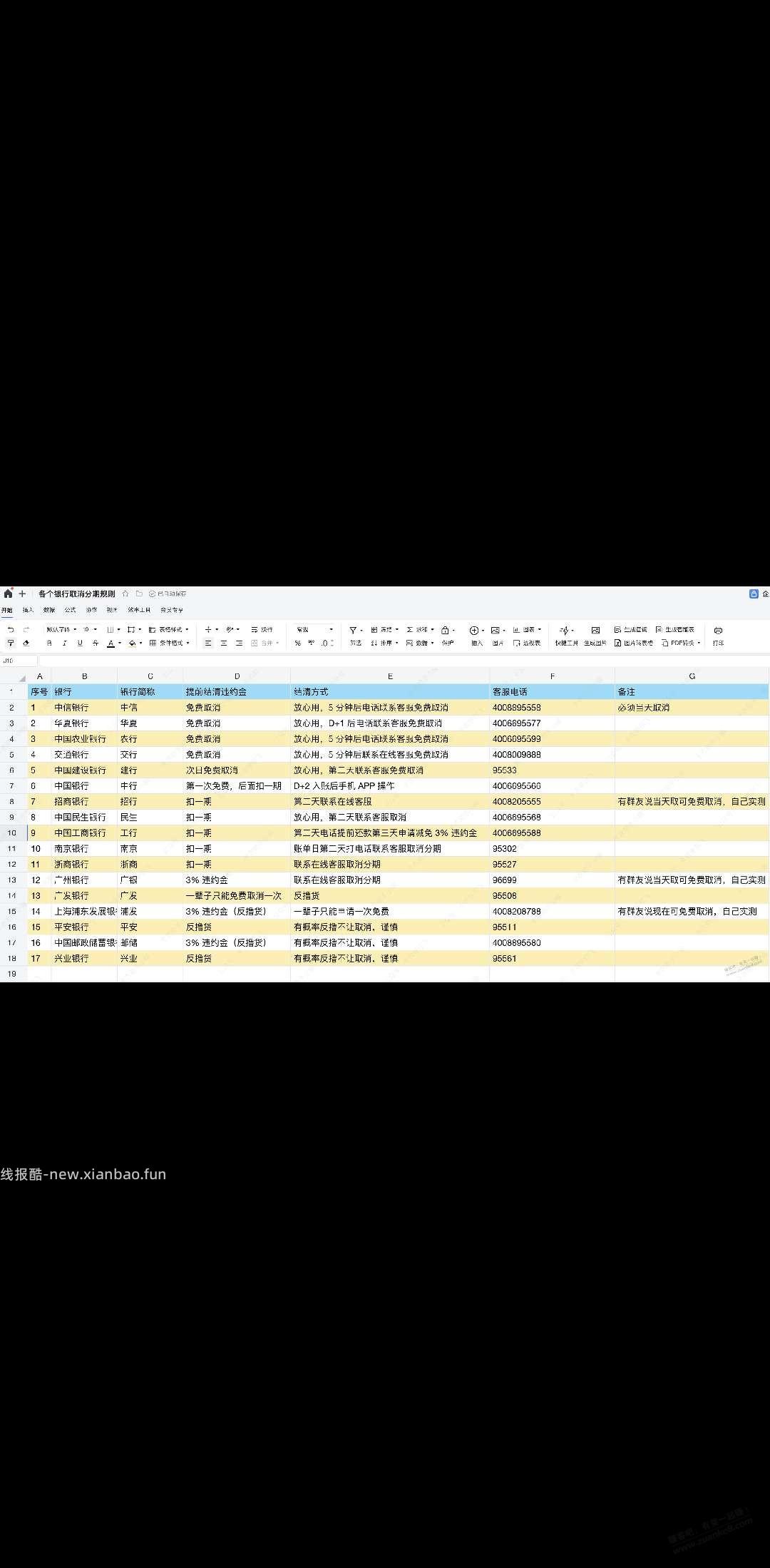
Task: Click 生成图片 generate image icon
Action: 596,630
